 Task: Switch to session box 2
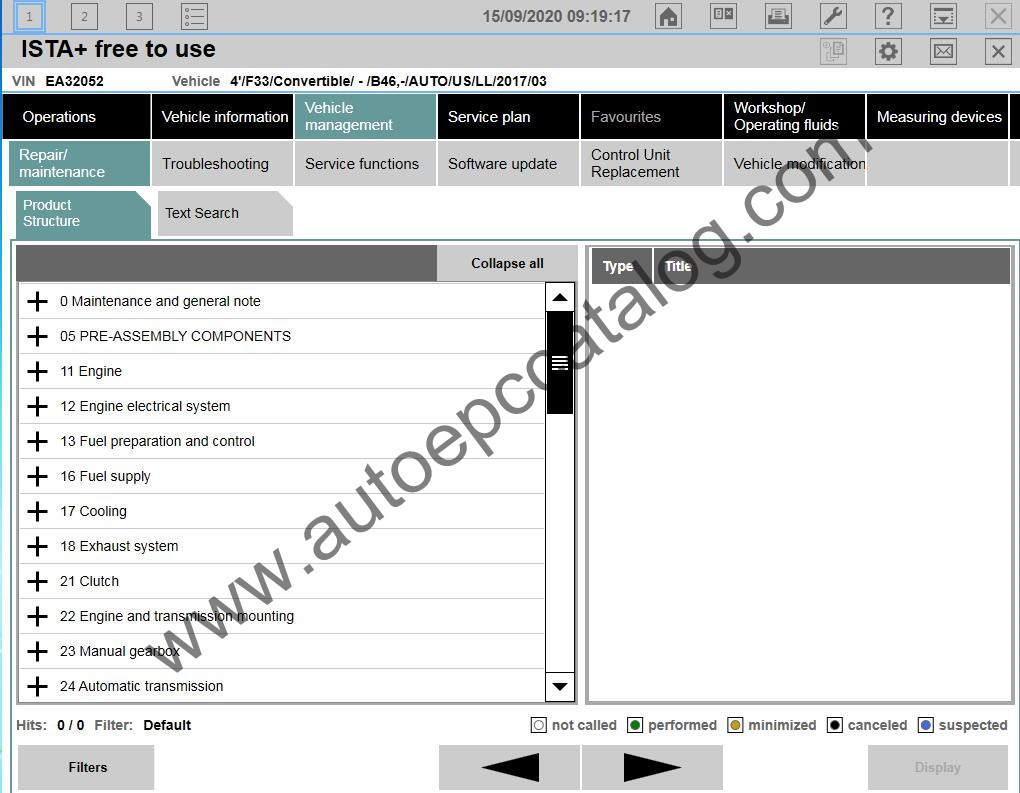[84, 16]
